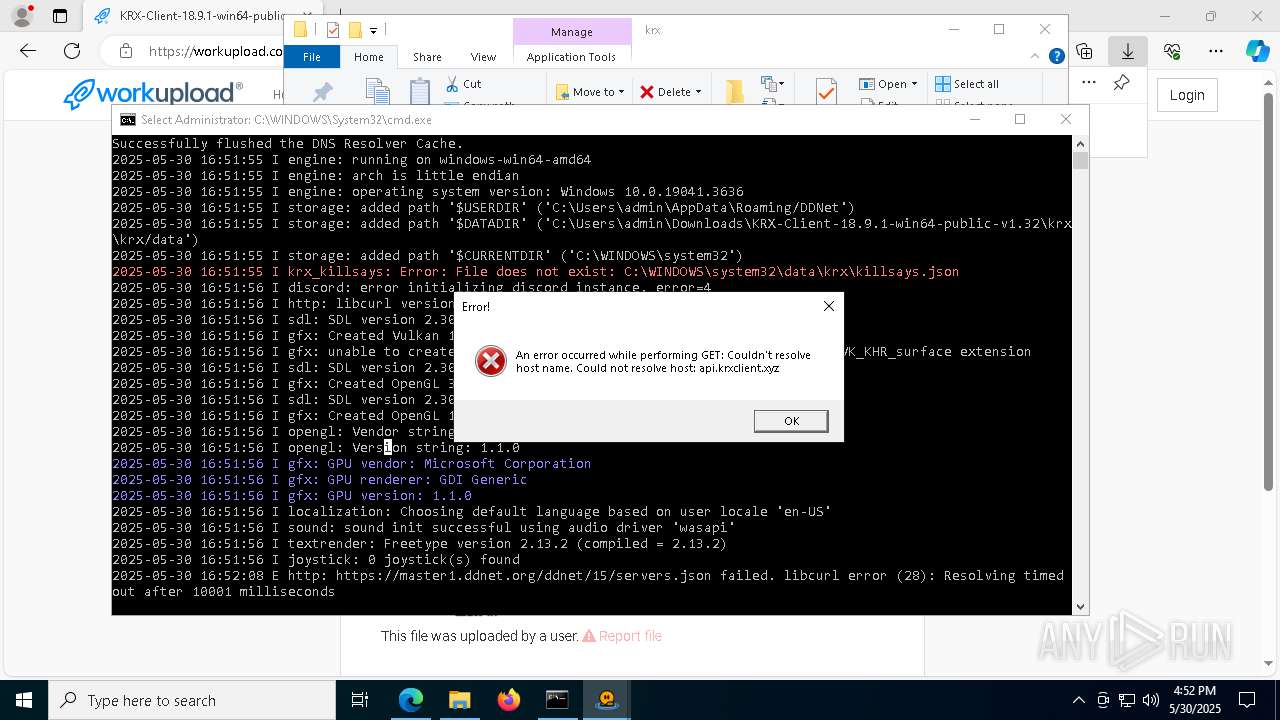Screen dimensions: 1280x720
Task: Open Browser essentials heart icon
Action: (1172, 51)
